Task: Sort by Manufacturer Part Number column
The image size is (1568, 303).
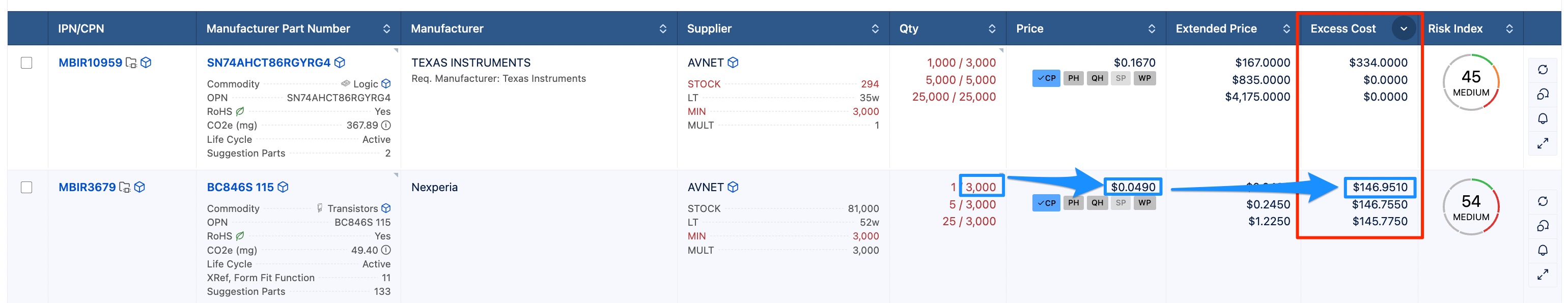Action: click(386, 28)
